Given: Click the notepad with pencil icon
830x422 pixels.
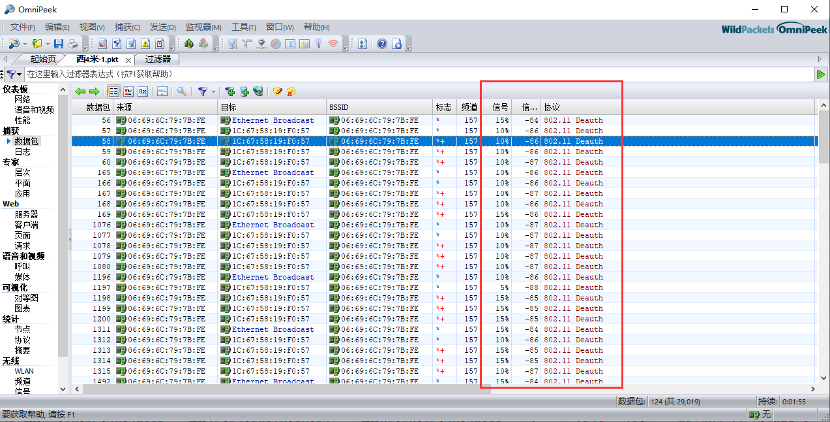Looking at the screenshot, I should [277, 92].
